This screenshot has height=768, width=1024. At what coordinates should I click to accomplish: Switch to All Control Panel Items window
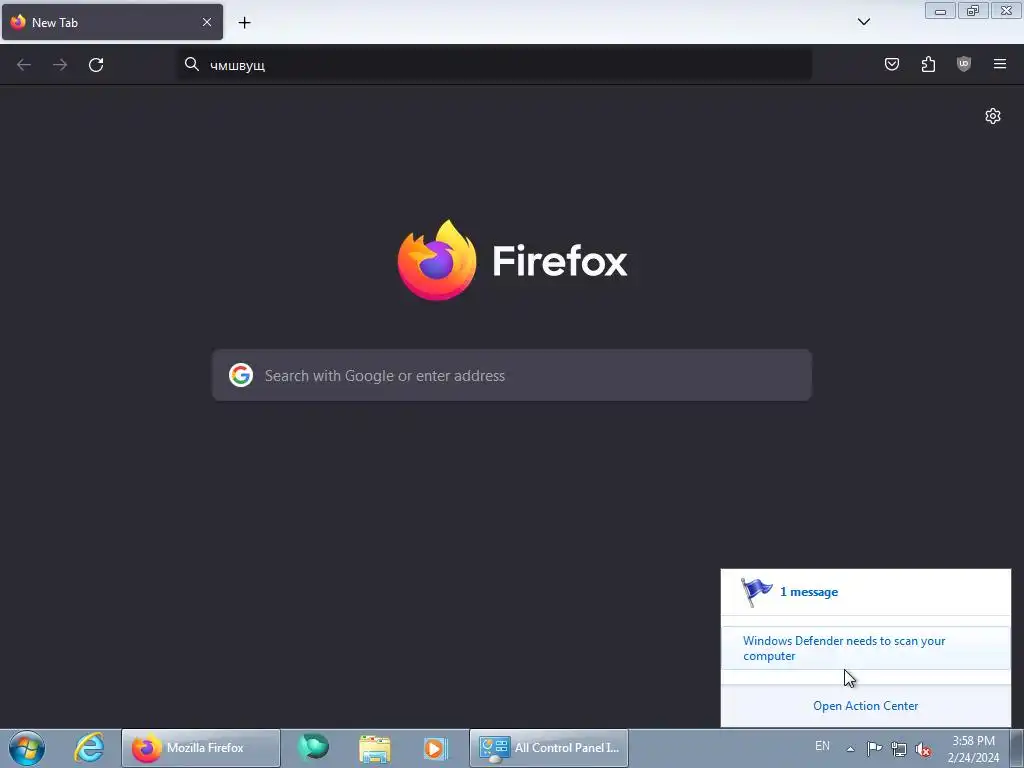[x=549, y=748]
